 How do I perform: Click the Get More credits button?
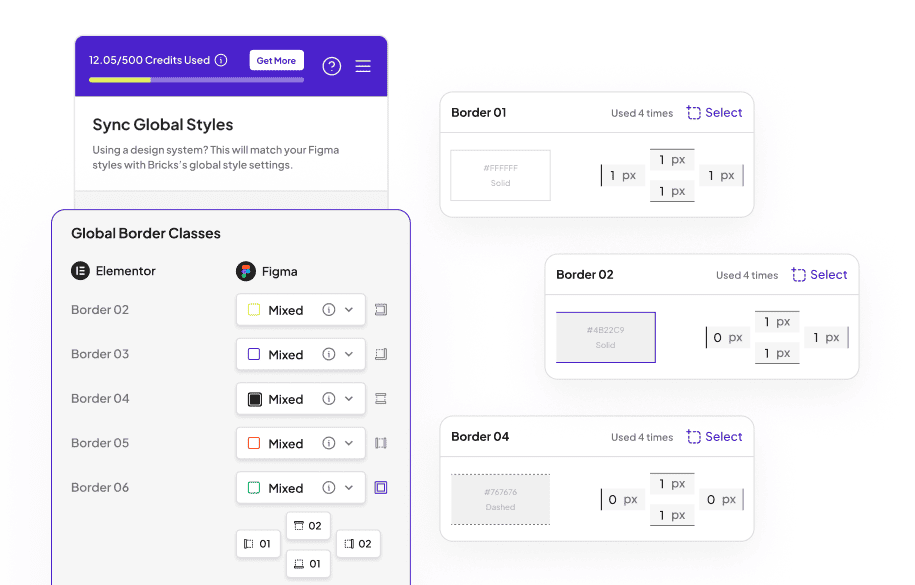[276, 60]
